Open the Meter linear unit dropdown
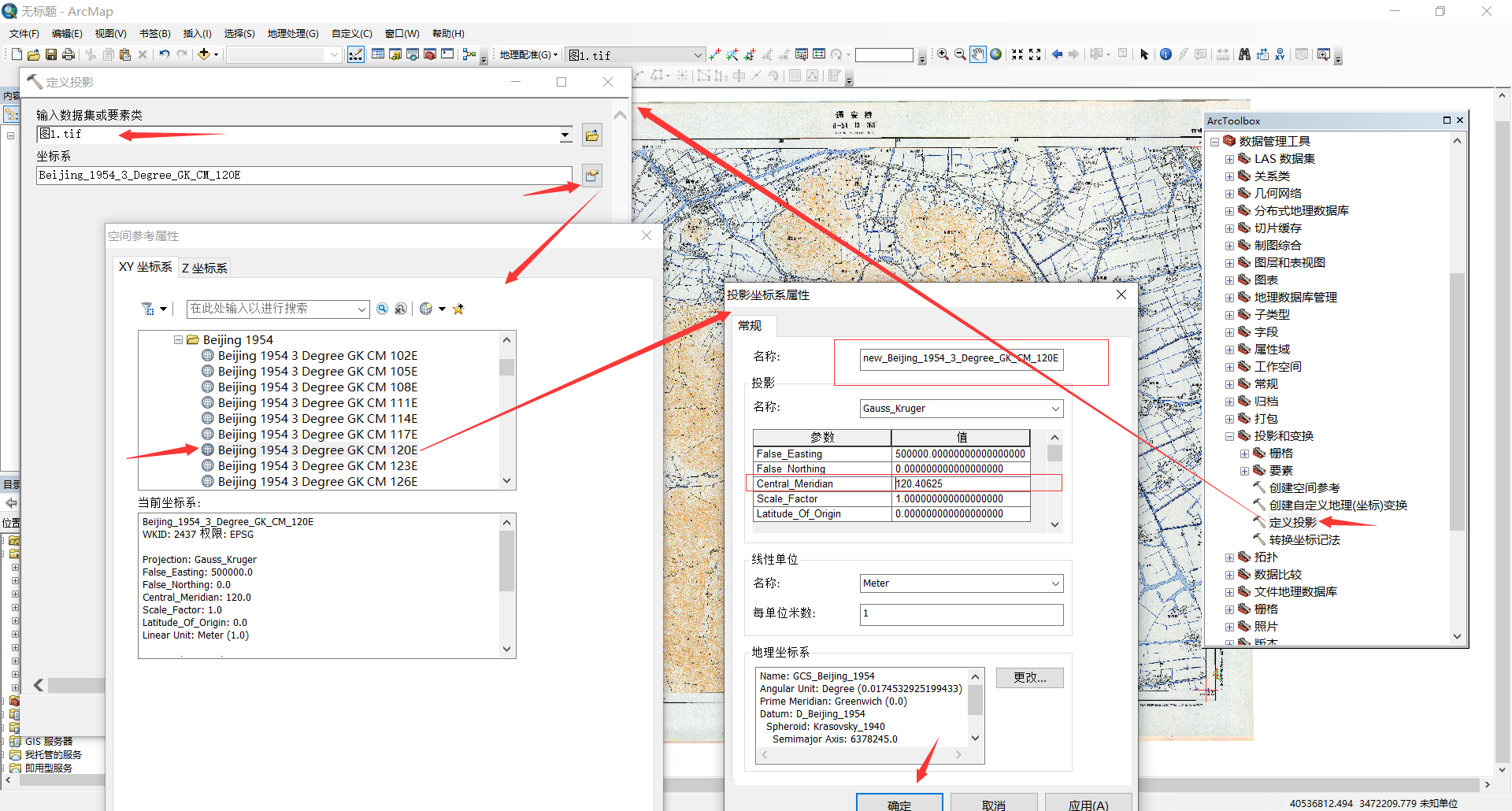Screen dimensions: 1512x811 pyautogui.click(x=1055, y=583)
